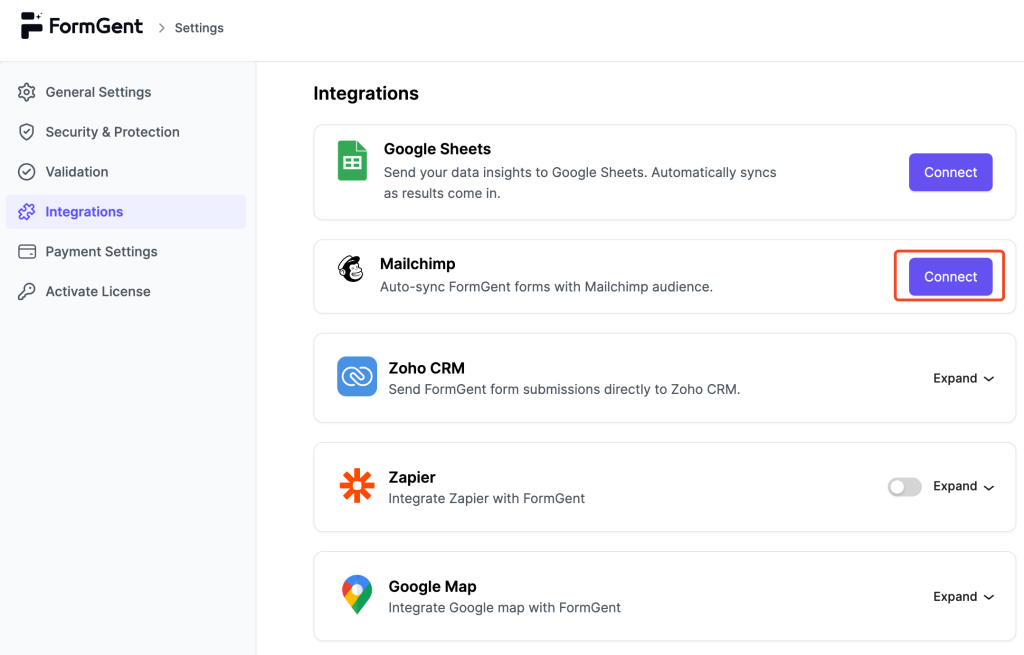Viewport: 1024px width, 655px height.
Task: Open Activate License page
Action: [x=126, y=291]
